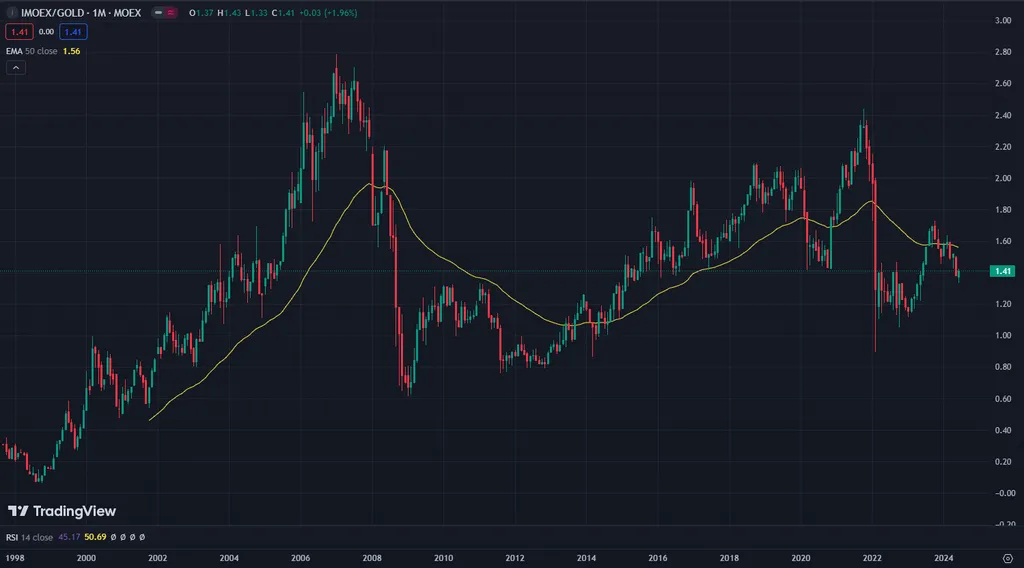
Task: Click the 0.00 spread value in legend
Action: (46, 32)
